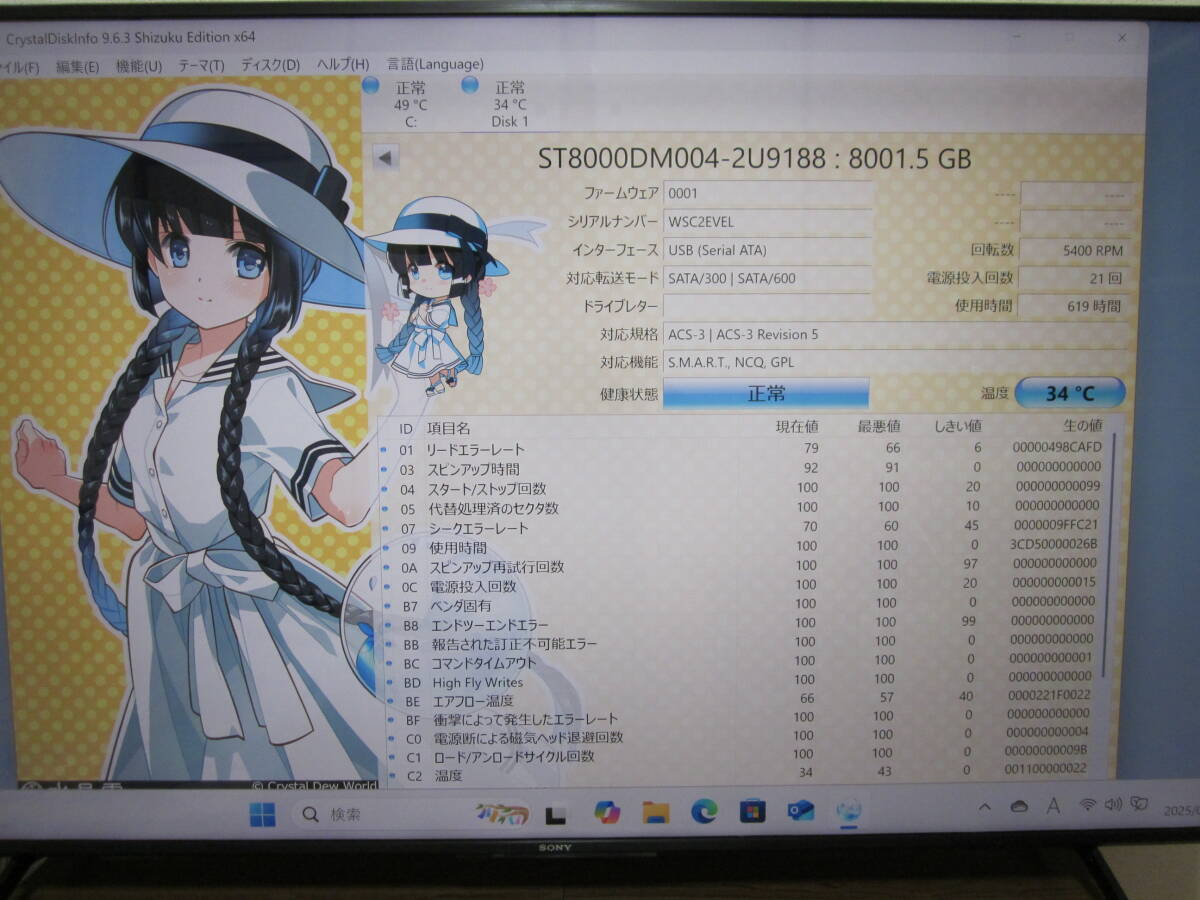Show hidden tray icons chevron

(986, 807)
